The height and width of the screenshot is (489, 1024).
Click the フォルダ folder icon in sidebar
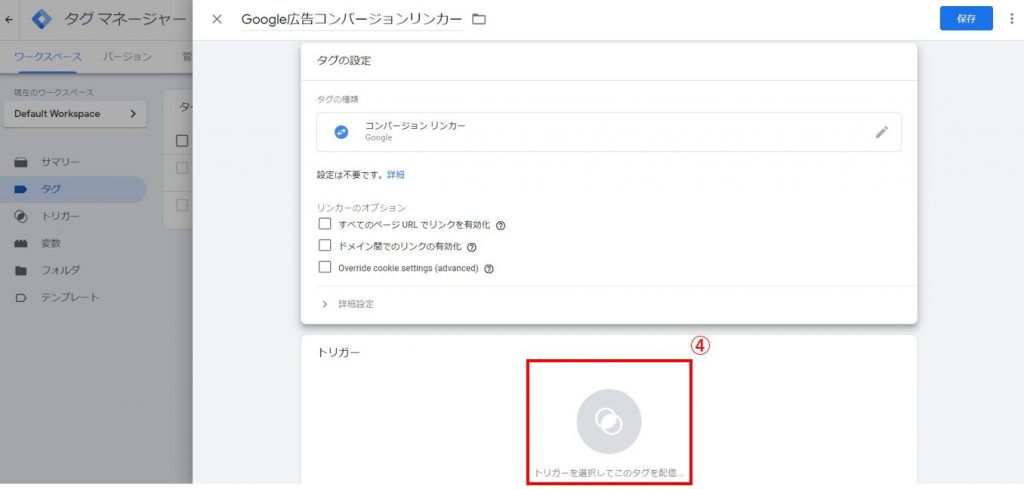click(x=21, y=270)
